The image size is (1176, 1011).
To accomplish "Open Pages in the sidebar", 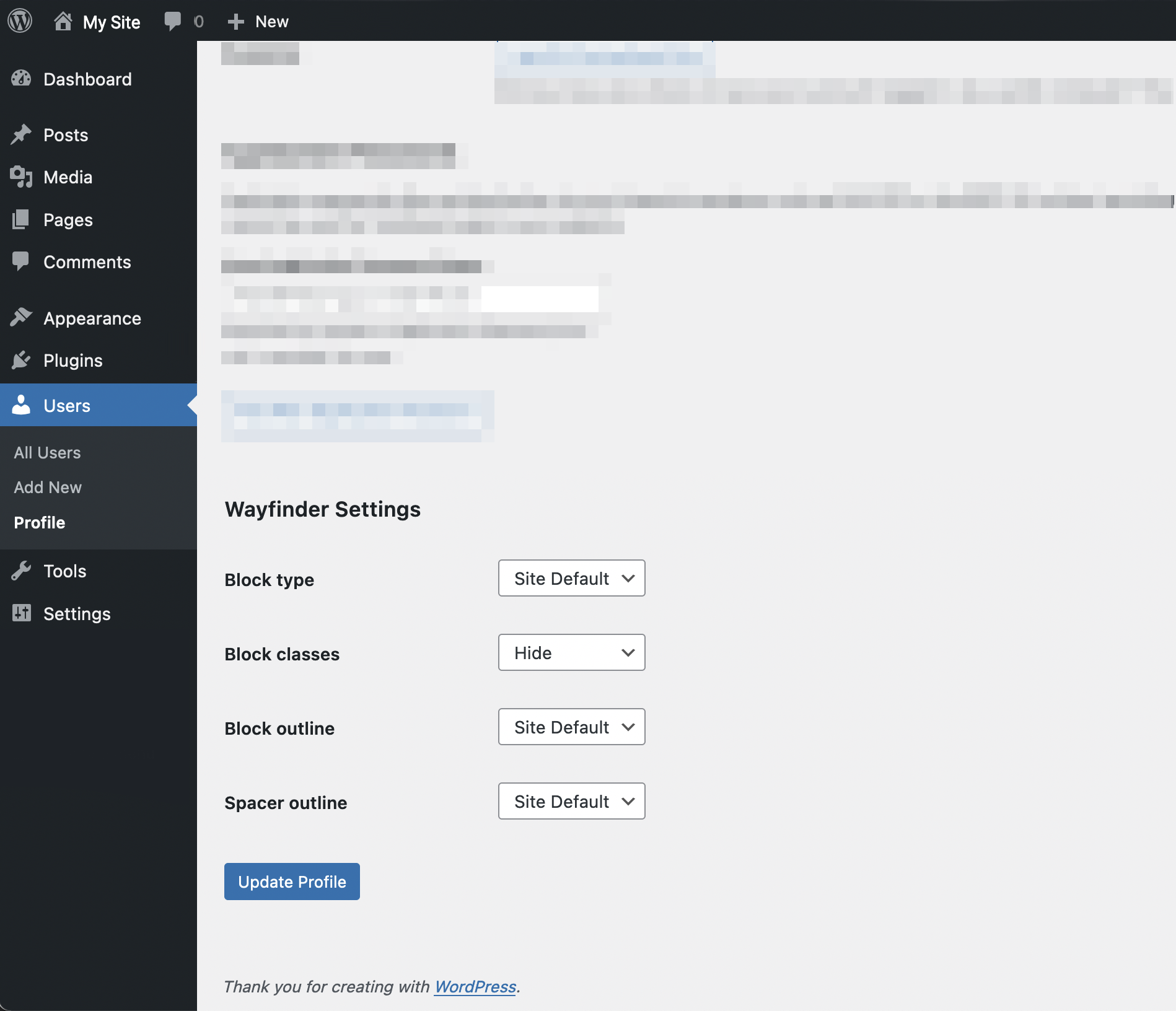I will (x=68, y=220).
